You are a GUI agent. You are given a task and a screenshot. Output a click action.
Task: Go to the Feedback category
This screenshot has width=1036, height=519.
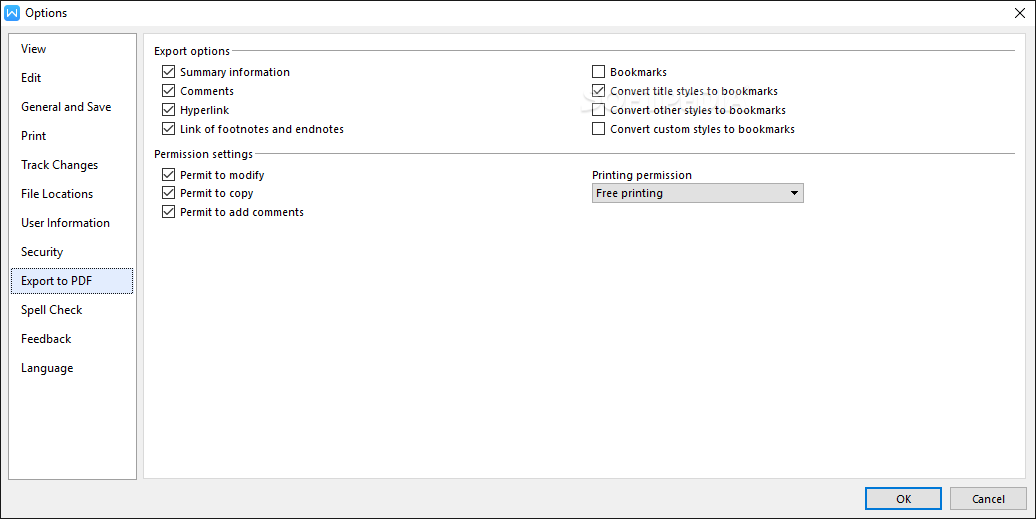click(x=71, y=339)
